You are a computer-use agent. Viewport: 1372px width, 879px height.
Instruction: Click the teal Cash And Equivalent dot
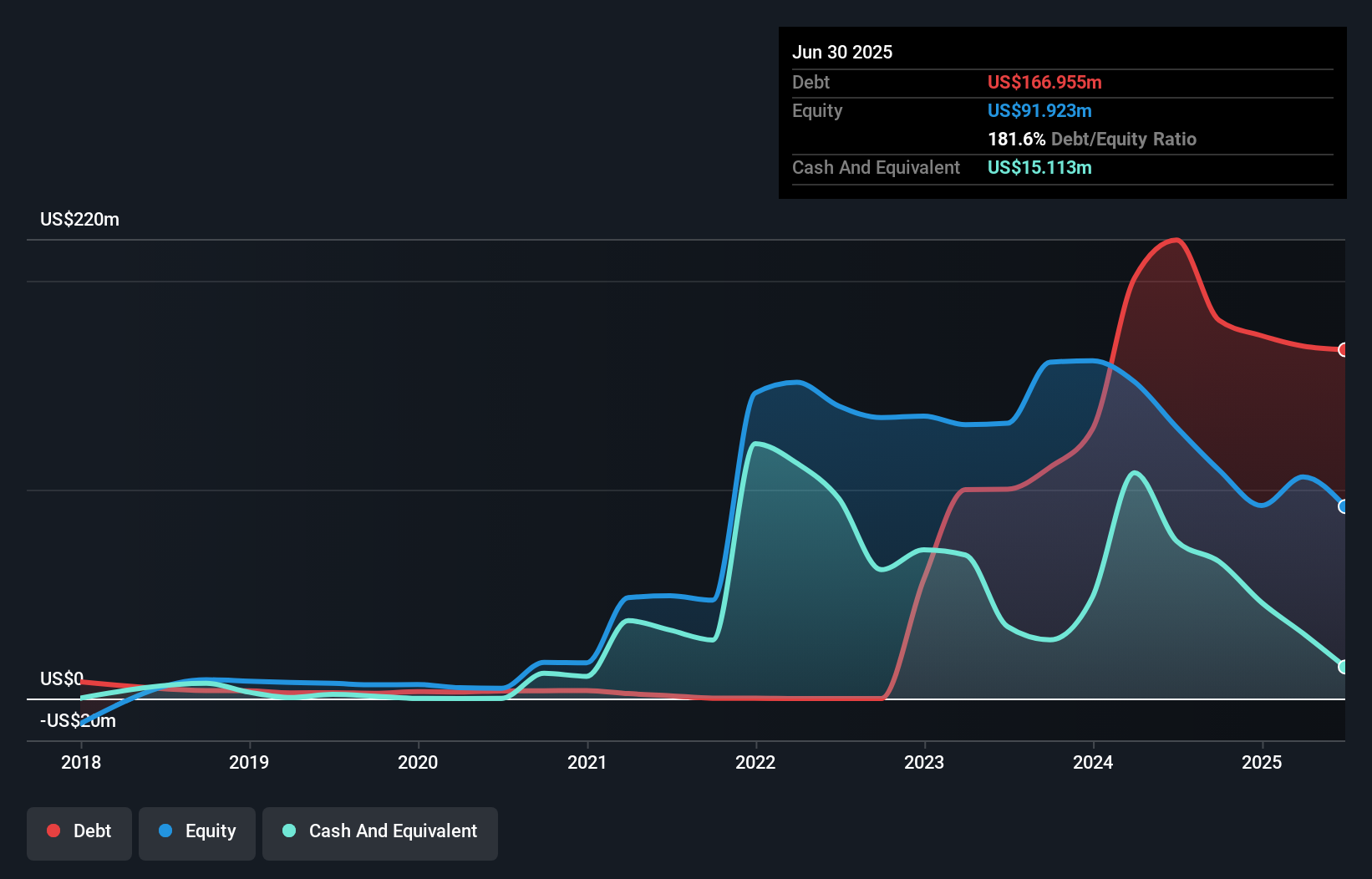point(287,831)
